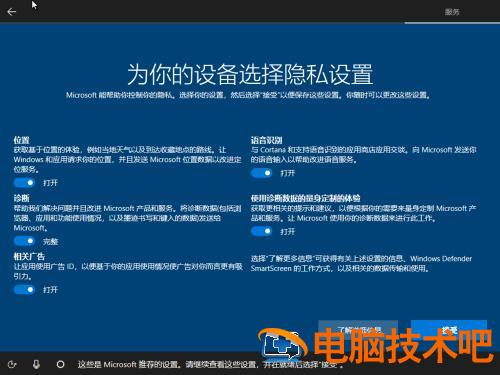Toggle the 位置 location switch
Screen dimensions: 500x375
(24, 183)
